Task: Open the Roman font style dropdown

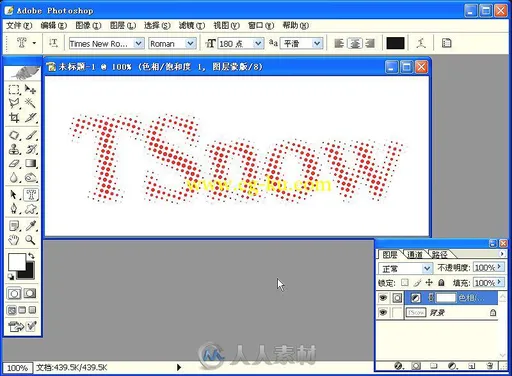Action: 190,43
